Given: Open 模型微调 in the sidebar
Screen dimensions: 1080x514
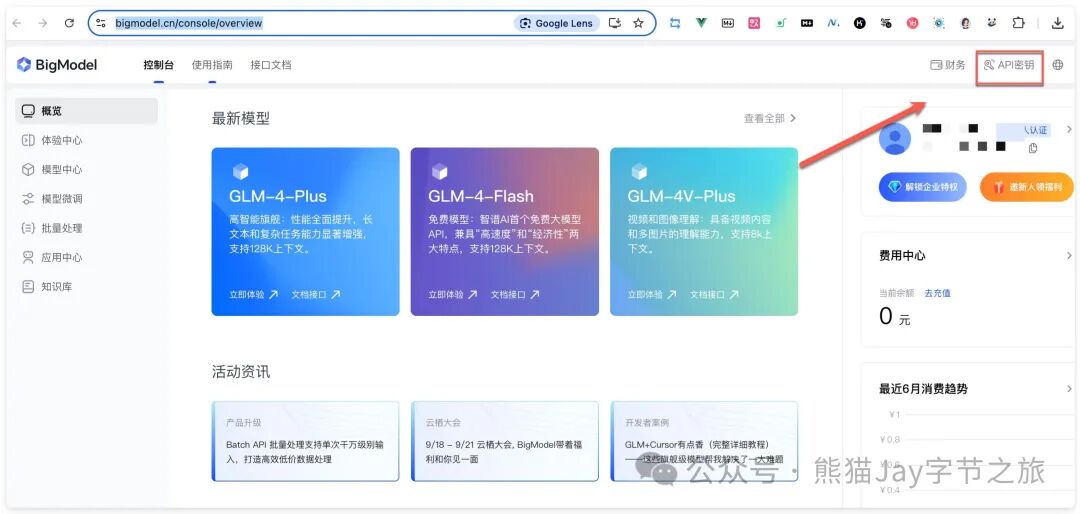Looking at the screenshot, I should pyautogui.click(x=86, y=199).
